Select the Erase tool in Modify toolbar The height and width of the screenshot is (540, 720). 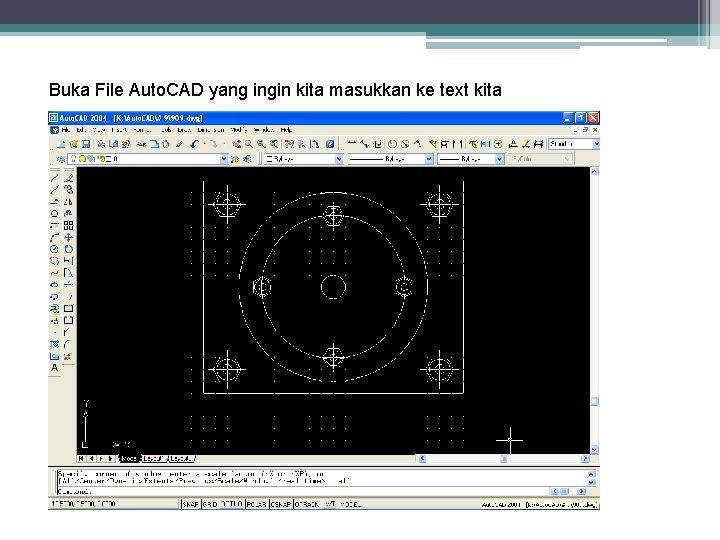click(x=68, y=178)
